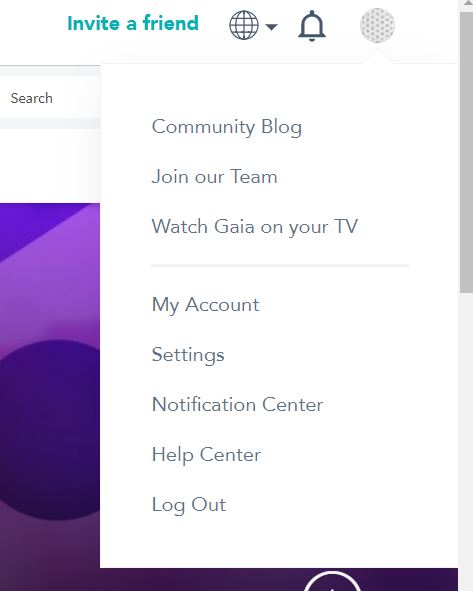
Task: Select Join our Team menu entry
Action: pyautogui.click(x=214, y=176)
